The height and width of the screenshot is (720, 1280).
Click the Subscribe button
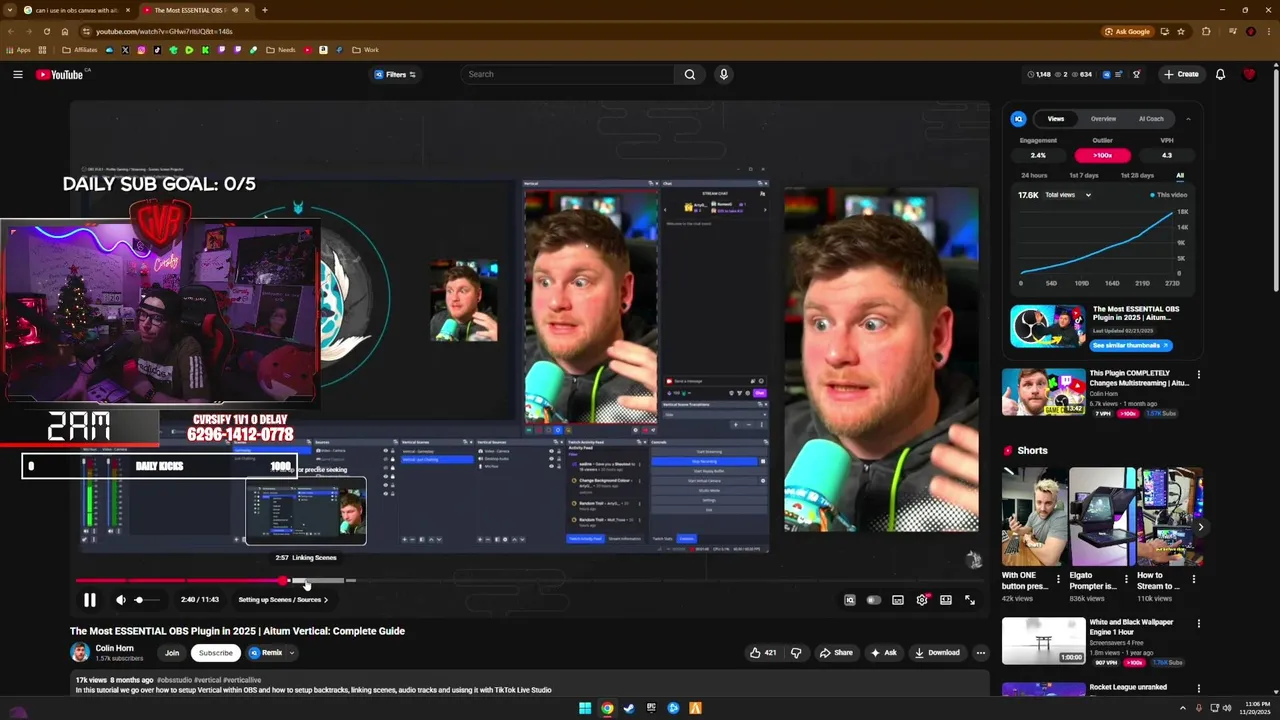pyautogui.click(x=215, y=653)
